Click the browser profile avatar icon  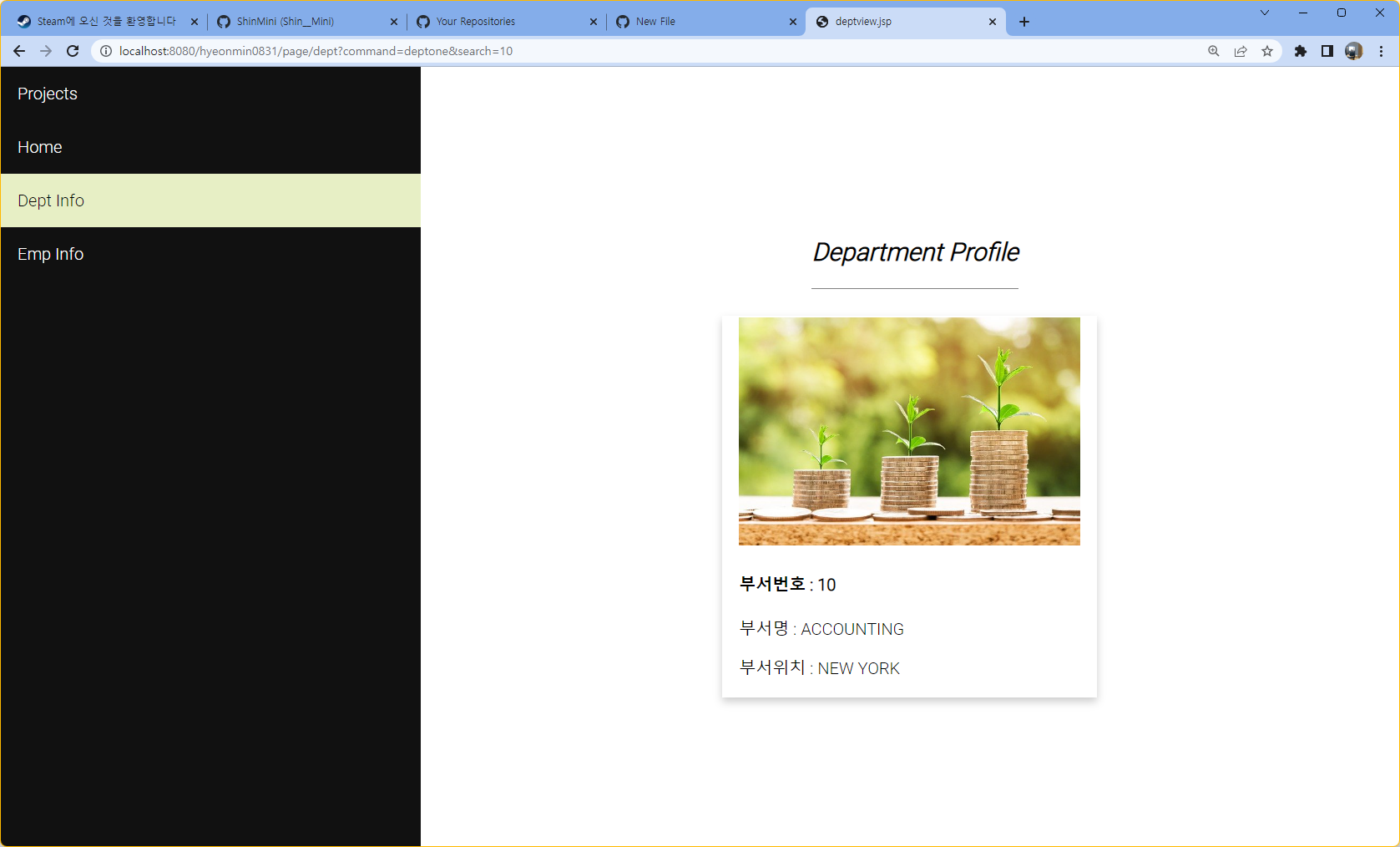coord(1354,51)
